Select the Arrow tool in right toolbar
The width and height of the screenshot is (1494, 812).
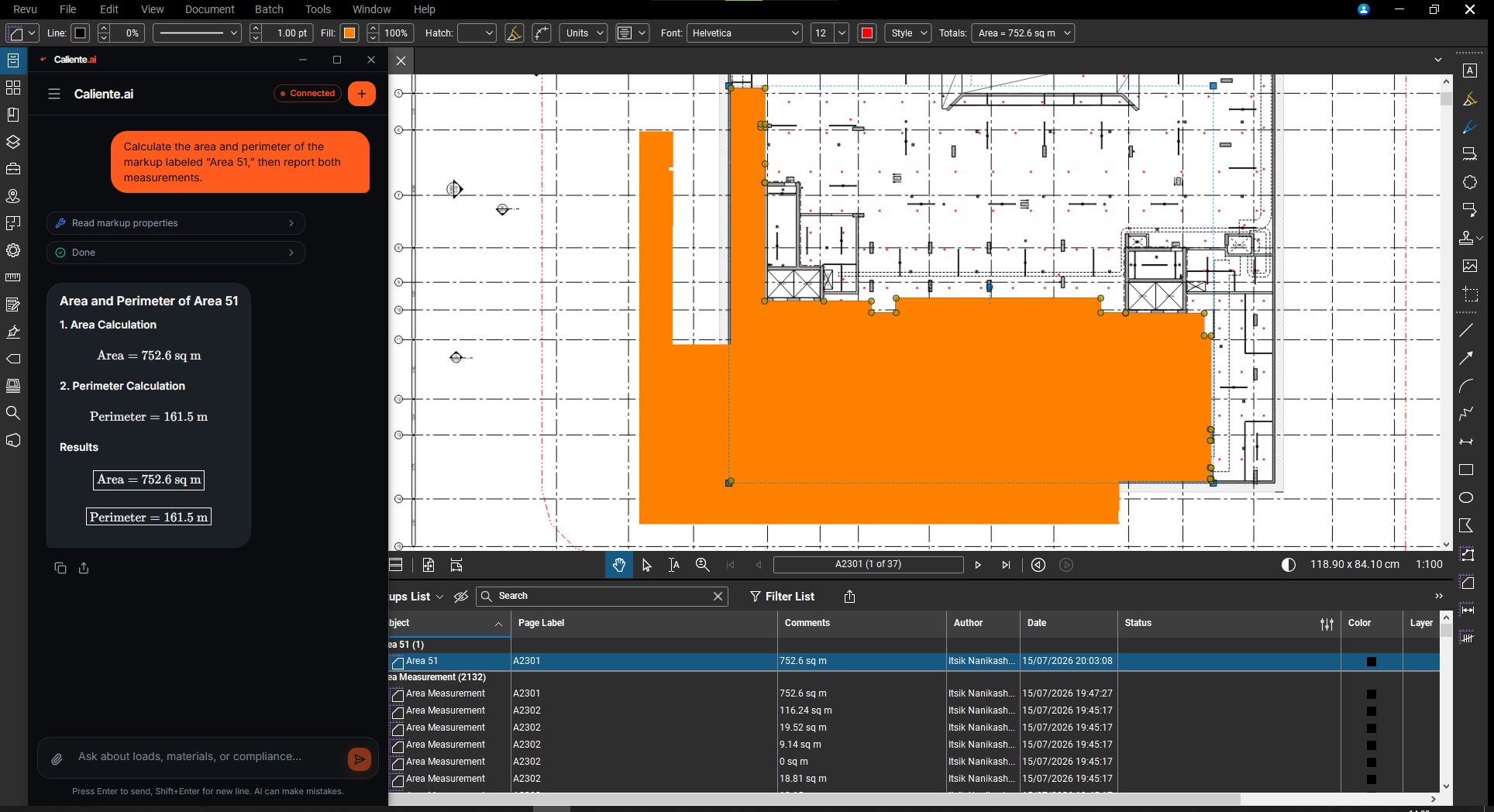tap(1466, 358)
